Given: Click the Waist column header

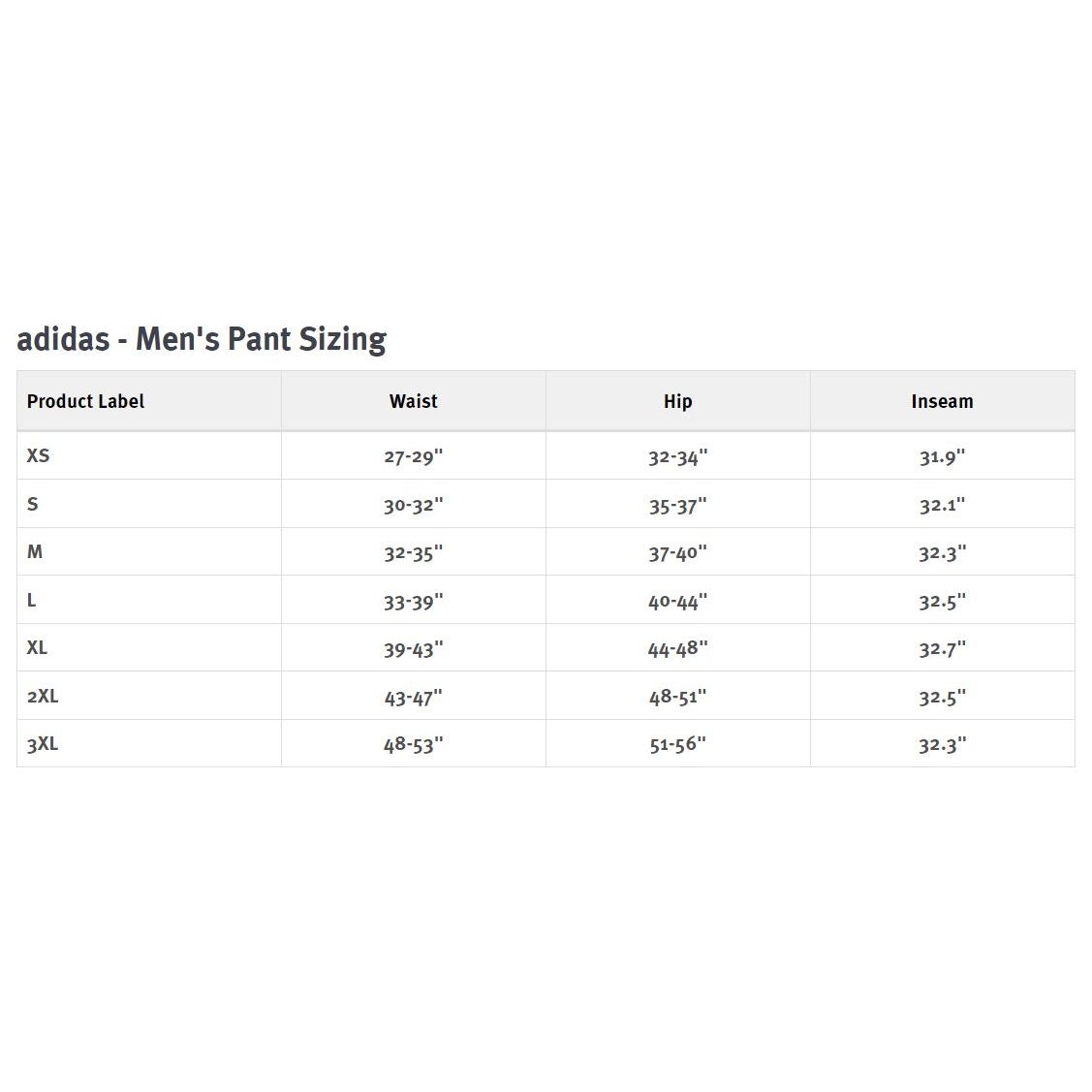Looking at the screenshot, I should 414,401.
